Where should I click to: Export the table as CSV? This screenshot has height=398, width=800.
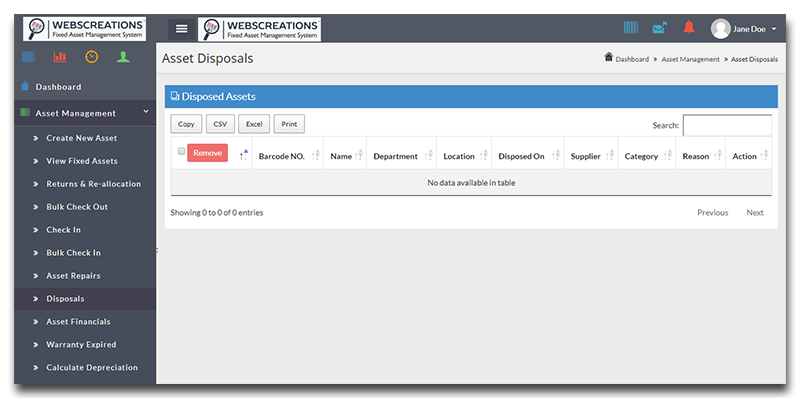220,124
